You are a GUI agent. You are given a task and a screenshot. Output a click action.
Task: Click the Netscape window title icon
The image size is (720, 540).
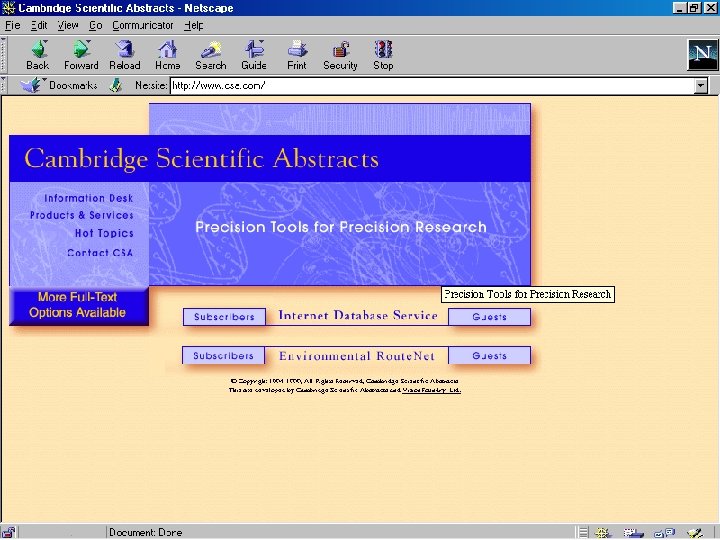point(8,8)
